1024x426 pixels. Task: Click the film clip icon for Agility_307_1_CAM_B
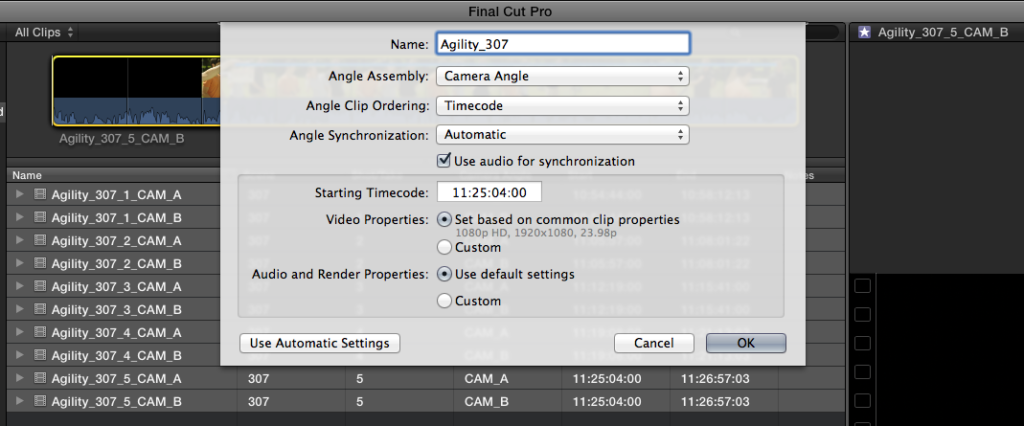point(40,217)
